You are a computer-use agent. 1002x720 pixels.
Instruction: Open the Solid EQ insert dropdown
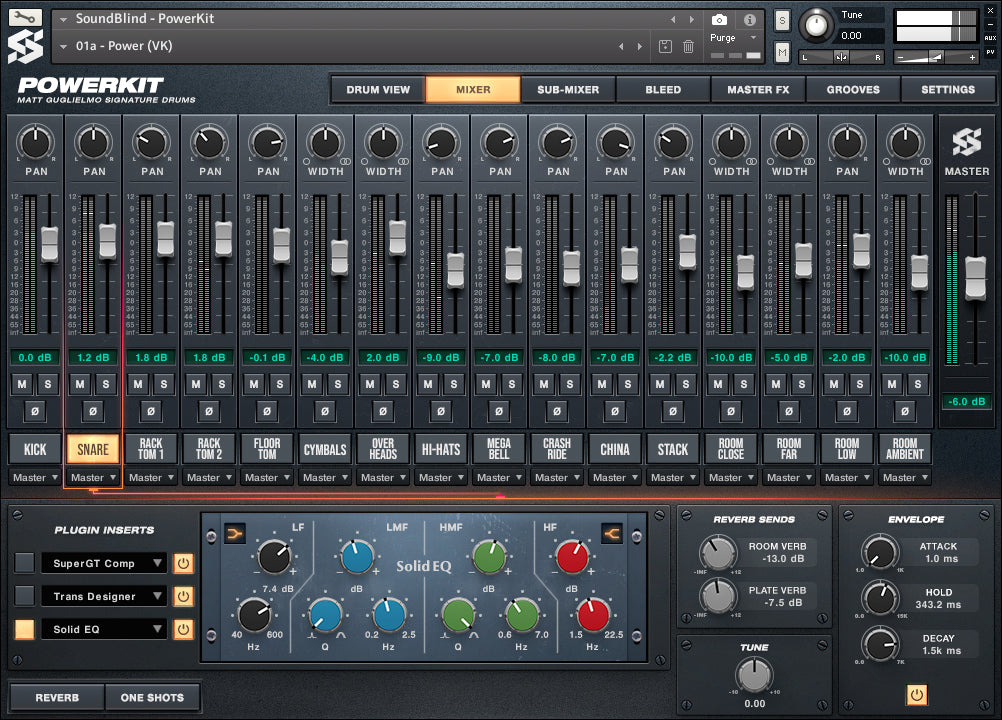[x=104, y=629]
